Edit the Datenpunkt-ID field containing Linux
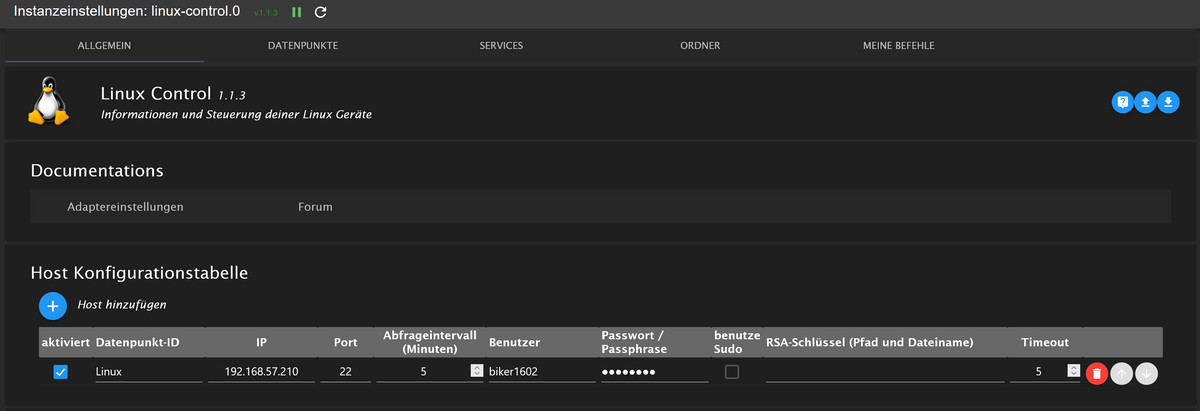 (147, 372)
